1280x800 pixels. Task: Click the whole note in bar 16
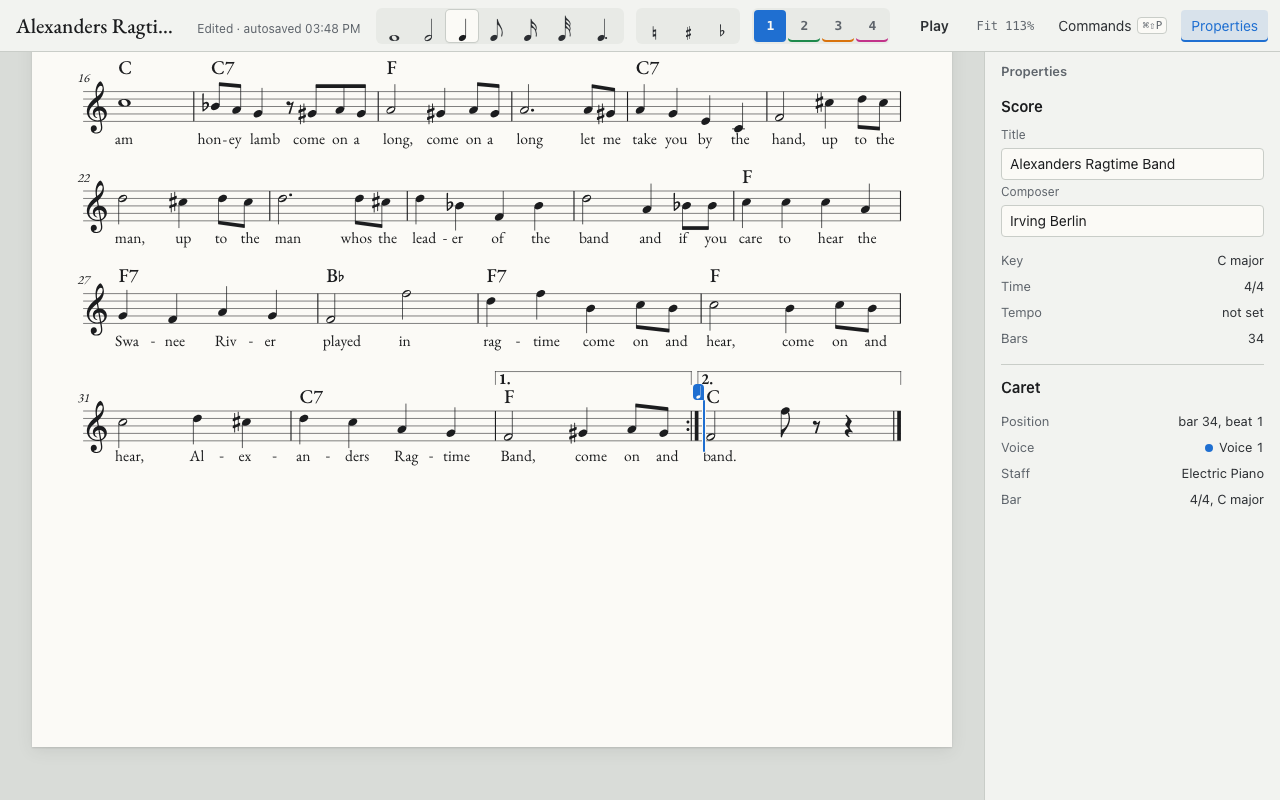pos(124,102)
